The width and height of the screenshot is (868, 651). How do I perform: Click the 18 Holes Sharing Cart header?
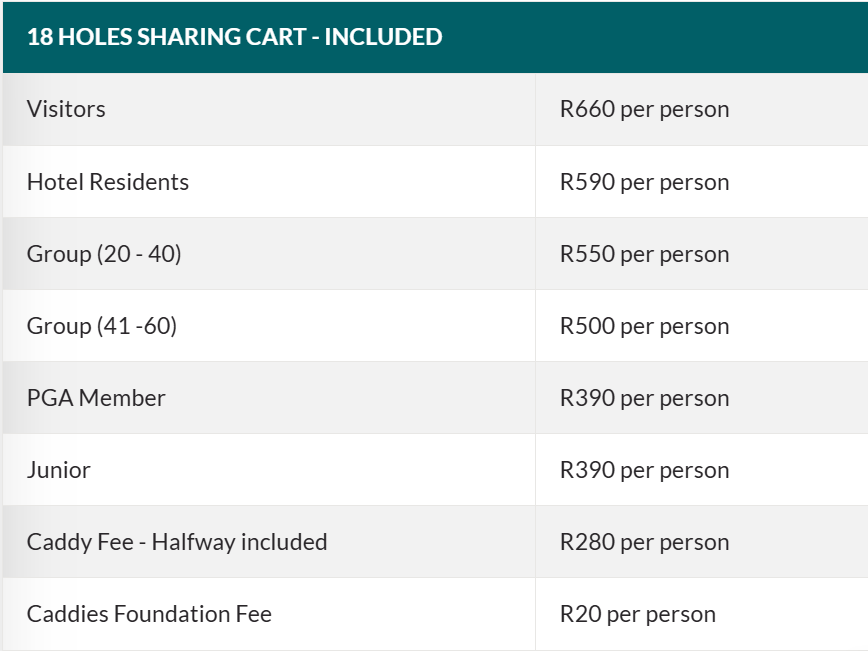234,37
